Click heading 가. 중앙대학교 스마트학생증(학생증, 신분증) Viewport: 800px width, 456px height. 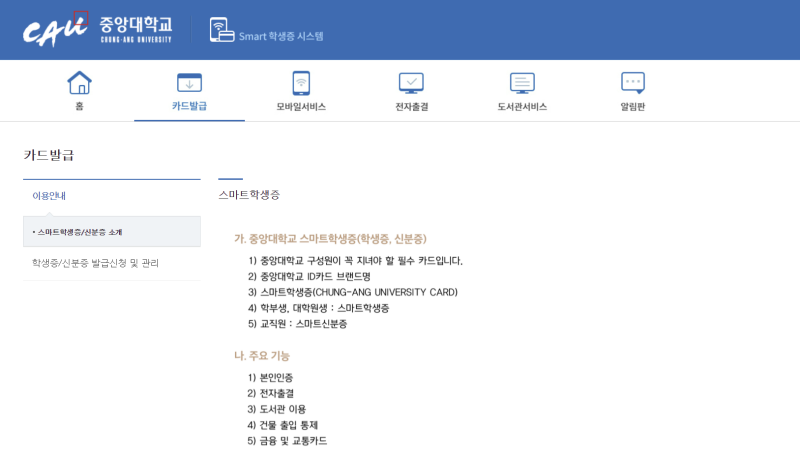click(330, 239)
